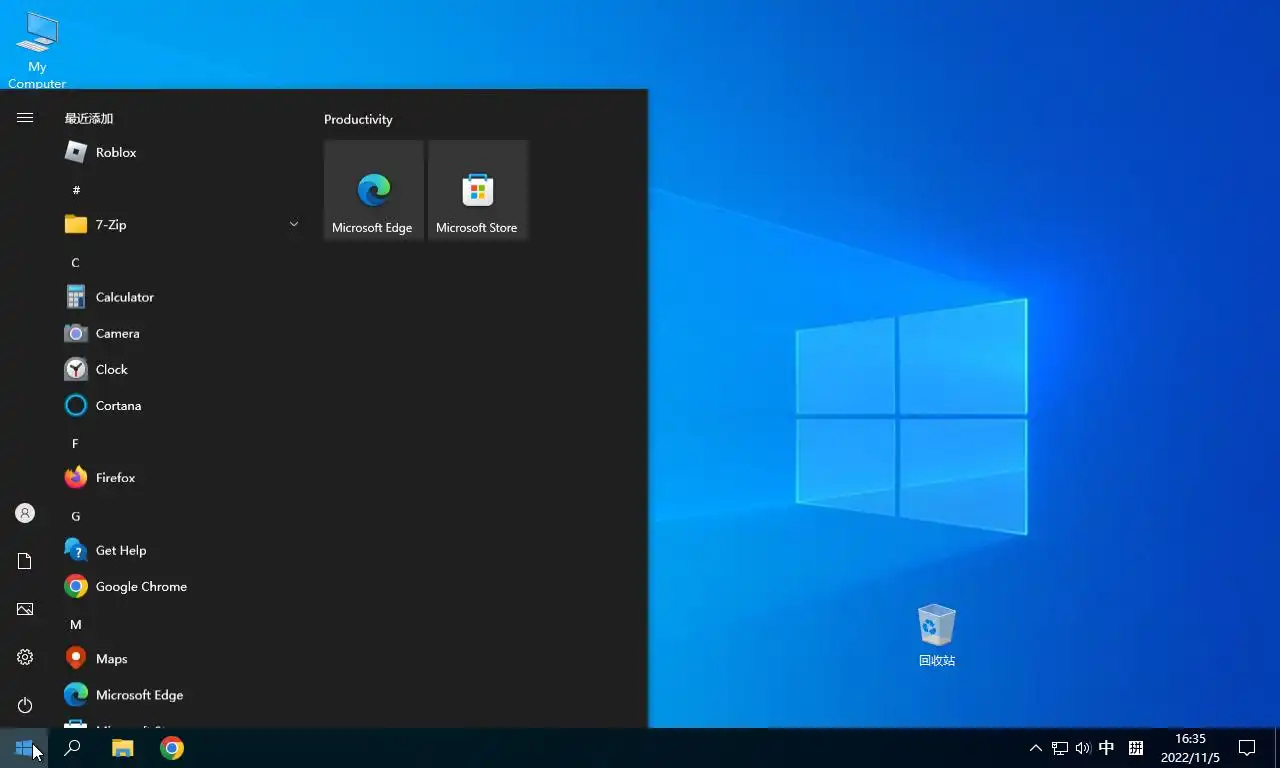
Task: Click the Microsoft Edge tile under Productivity
Action: tap(374, 190)
